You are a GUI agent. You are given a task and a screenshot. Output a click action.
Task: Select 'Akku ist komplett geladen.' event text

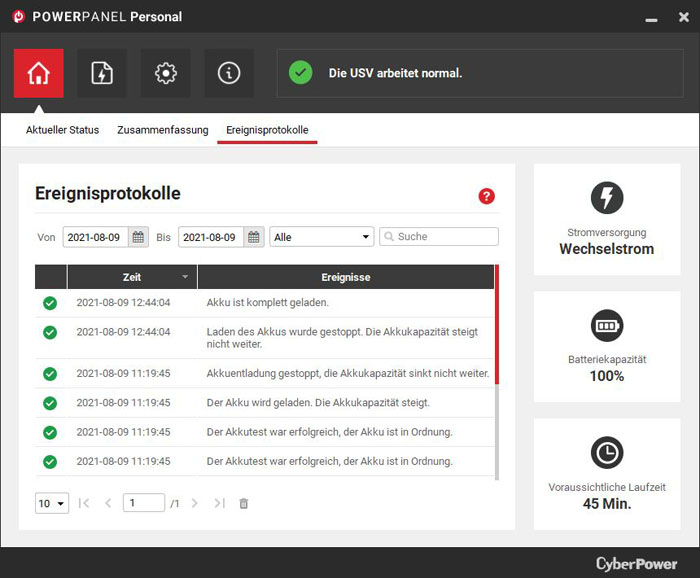point(267,303)
